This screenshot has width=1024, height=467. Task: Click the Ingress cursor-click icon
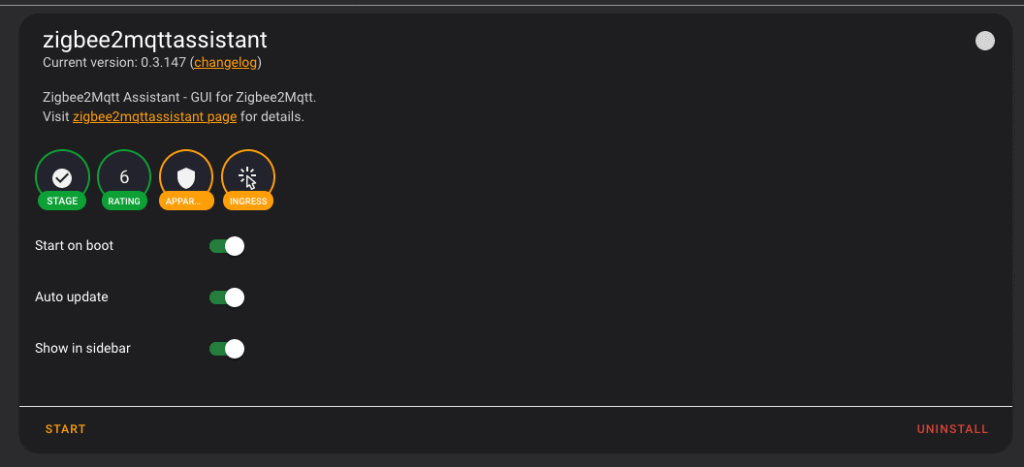(x=248, y=177)
